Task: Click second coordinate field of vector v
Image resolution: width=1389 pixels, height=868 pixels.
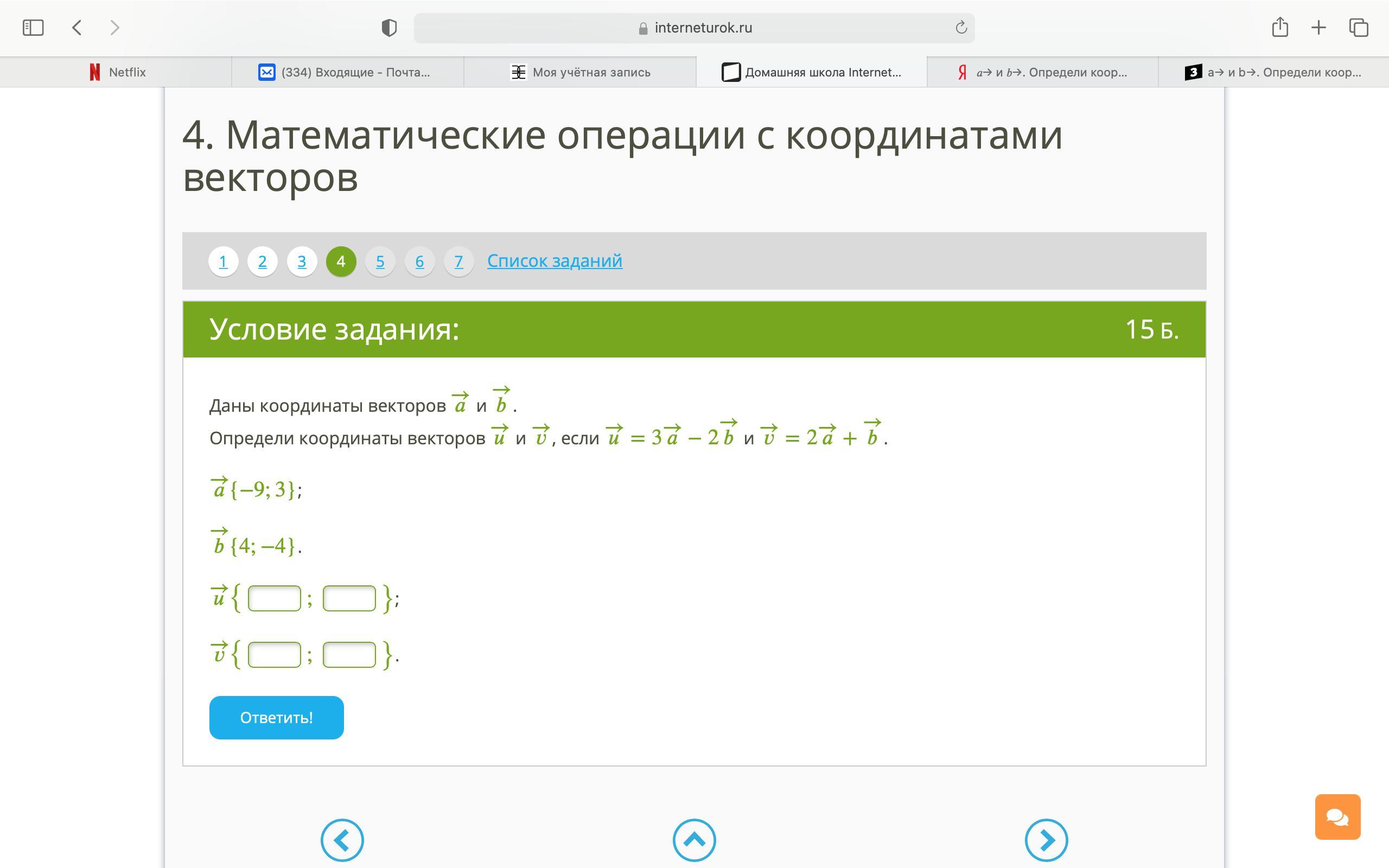Action: 349,654
